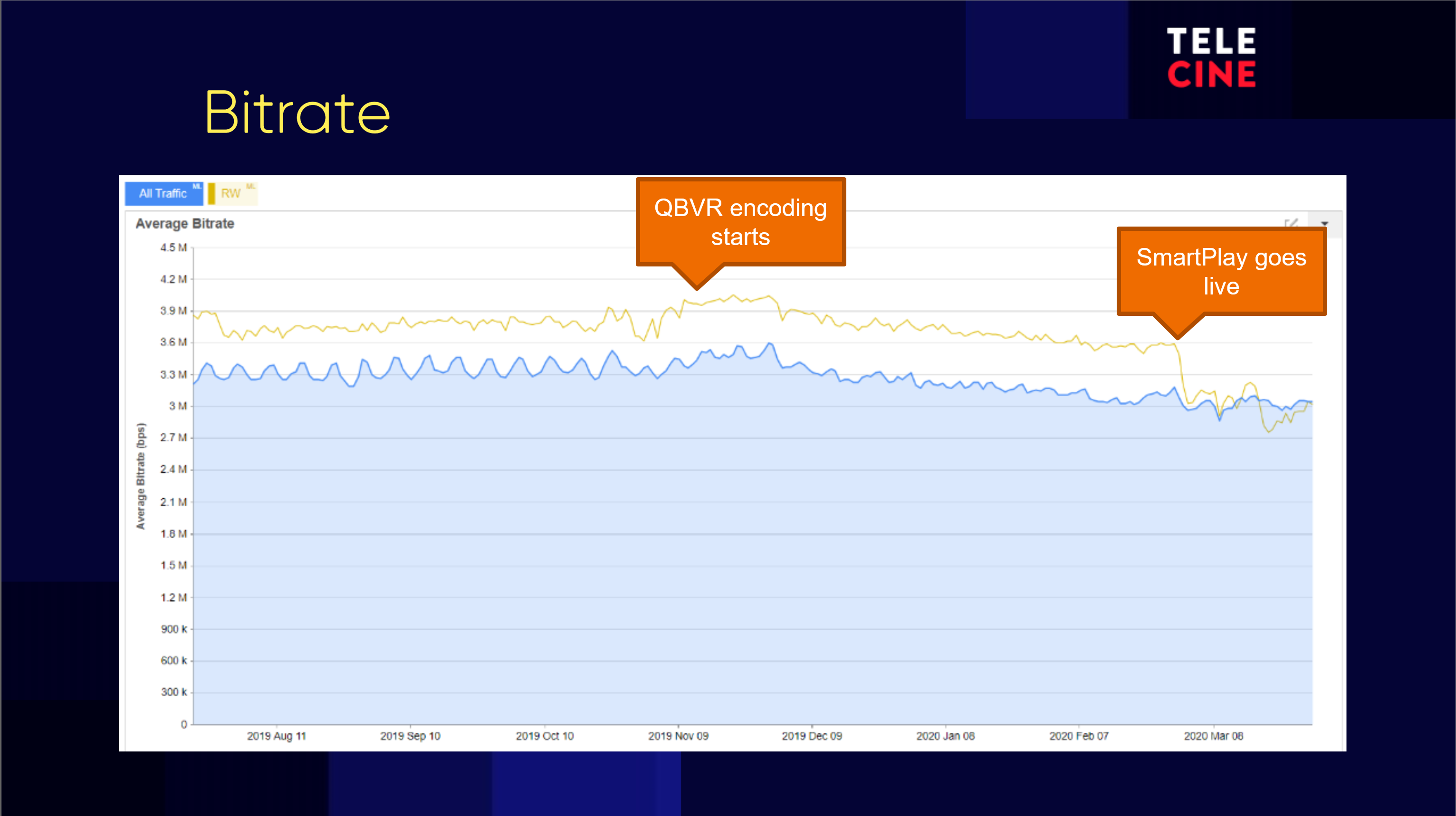Click the 2.7 M y-axis label
The image size is (1456, 816).
pos(173,438)
